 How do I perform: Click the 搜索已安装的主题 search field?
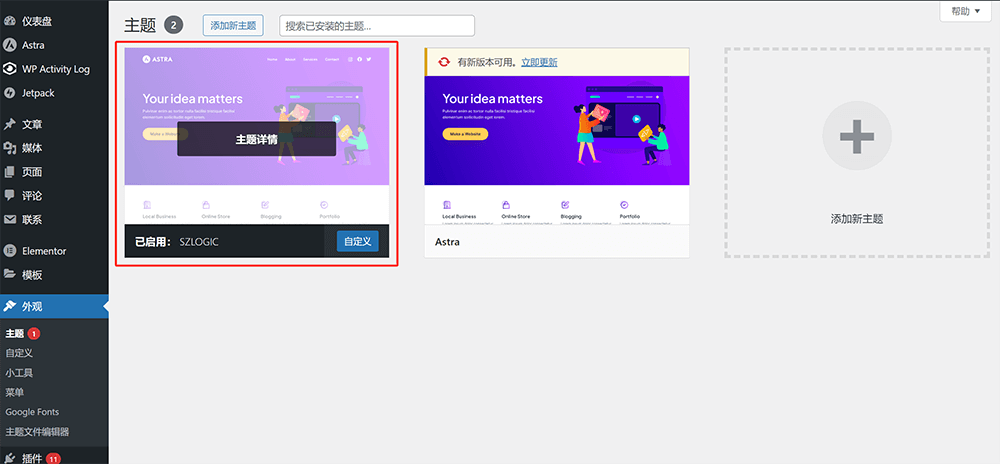click(x=377, y=25)
